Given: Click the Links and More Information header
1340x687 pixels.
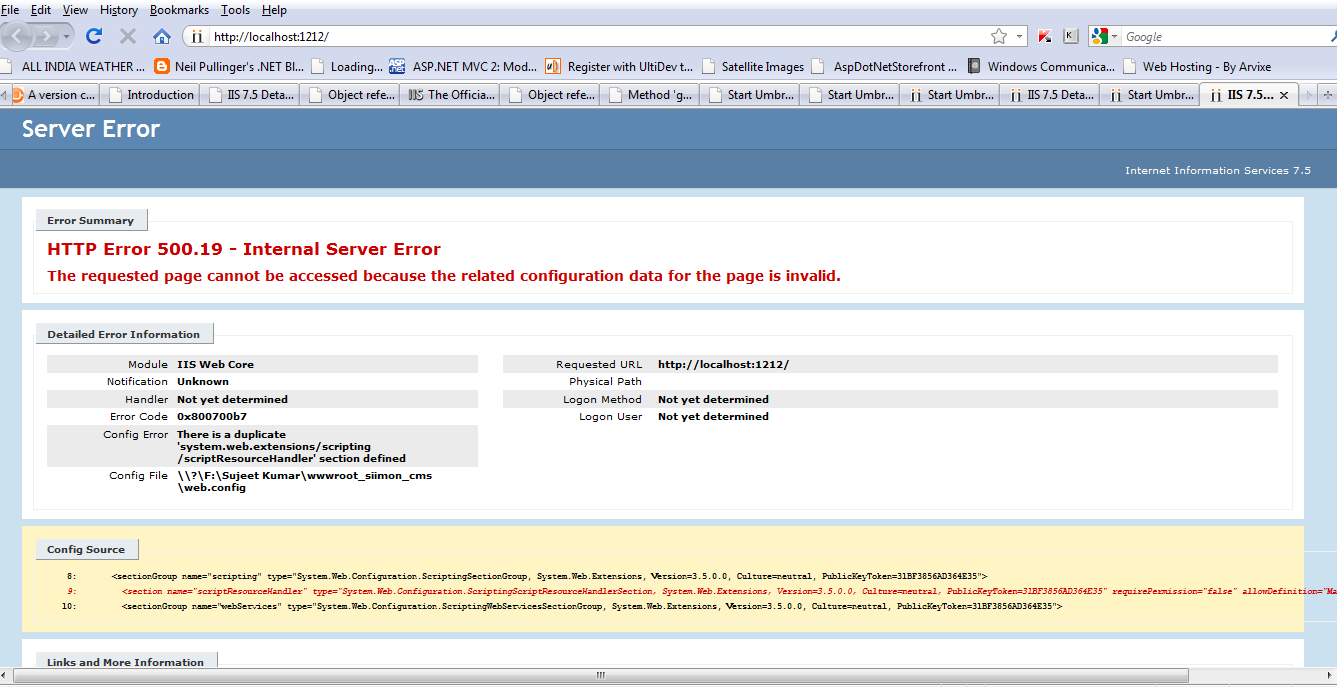Looking at the screenshot, I should point(126,661).
